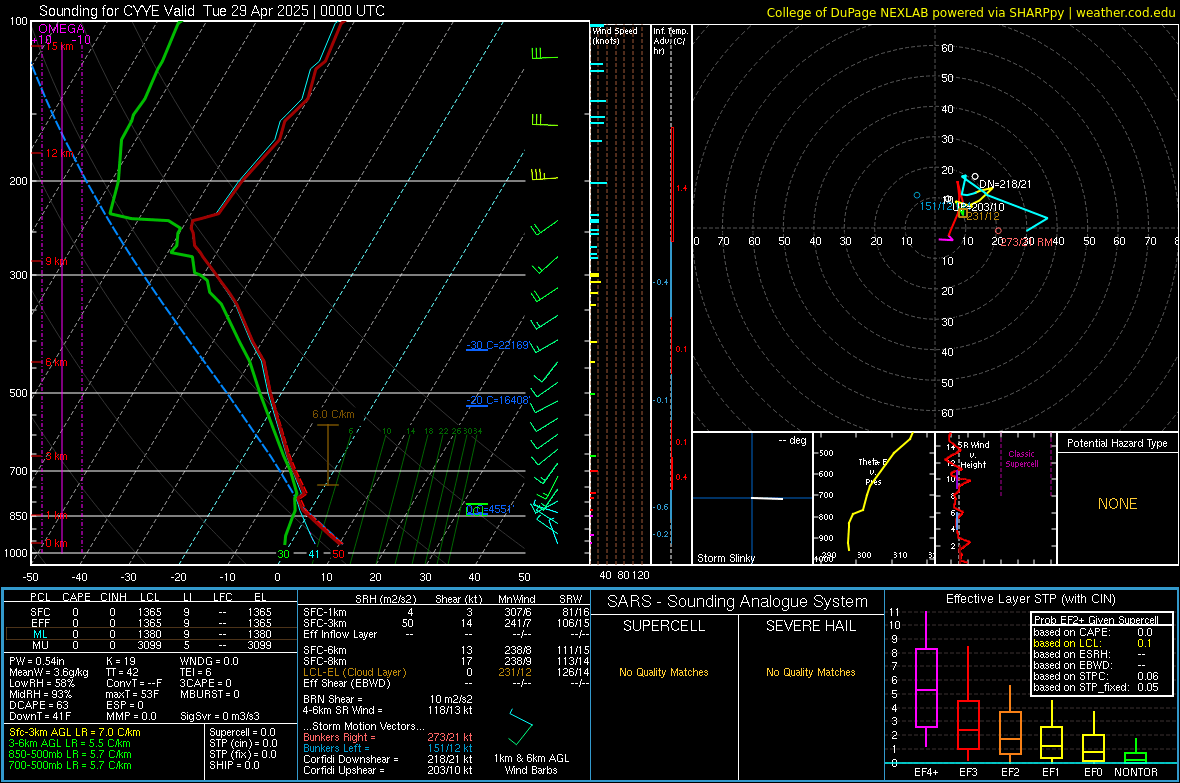The image size is (1180, 783).
Task: Select the EFF parcel row
Action: pyautogui.click(x=151, y=623)
